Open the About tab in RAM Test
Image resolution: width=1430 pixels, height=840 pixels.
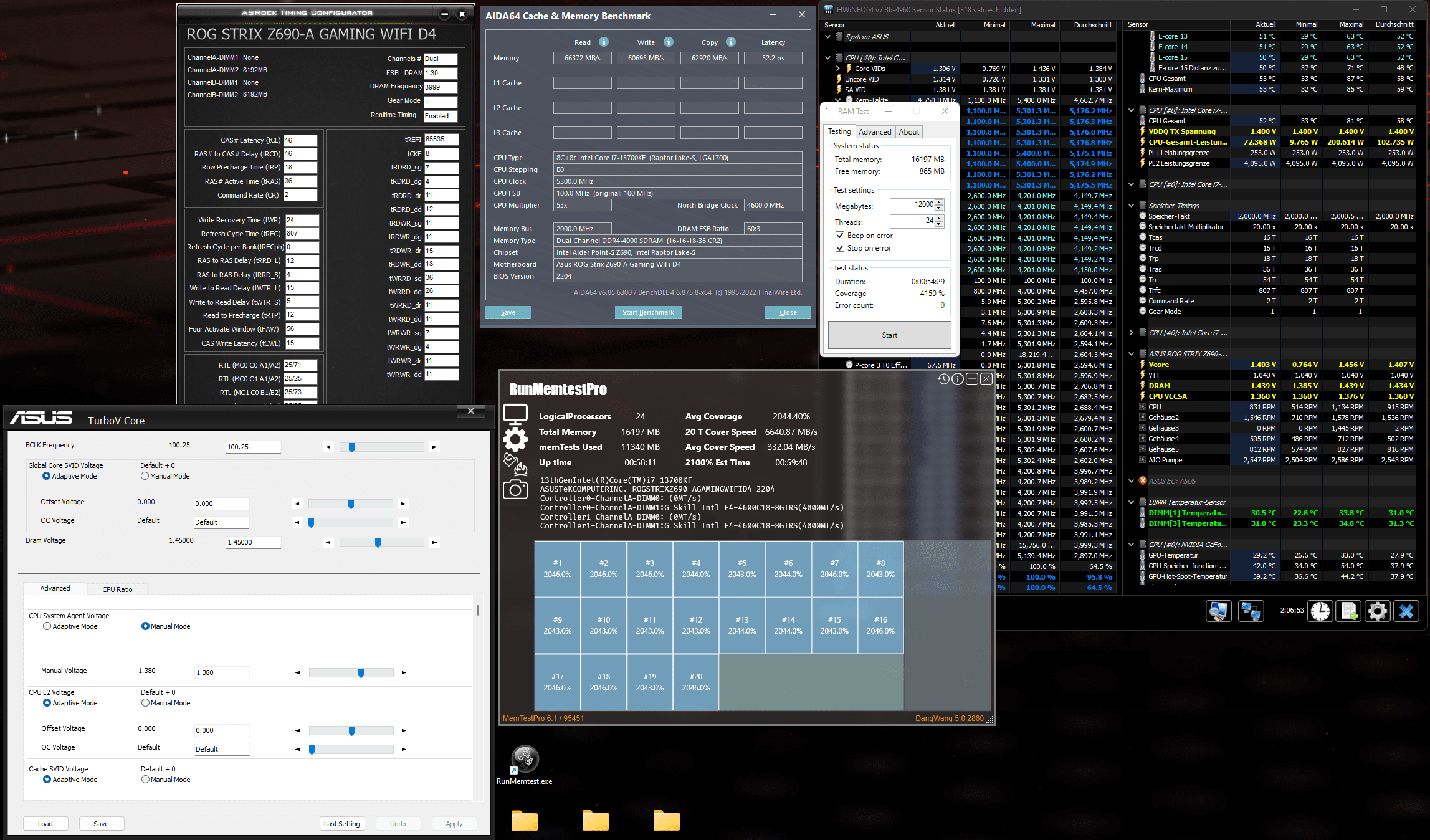tap(908, 132)
